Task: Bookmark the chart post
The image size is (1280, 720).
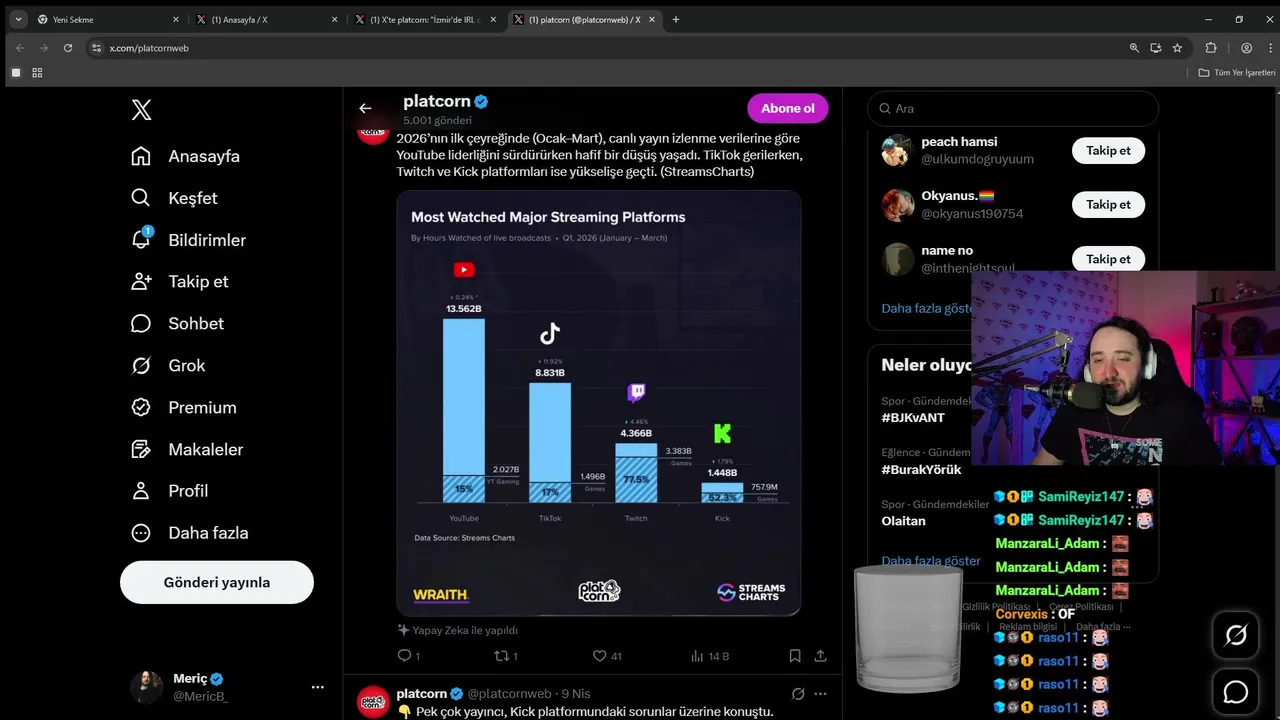Action: click(795, 656)
